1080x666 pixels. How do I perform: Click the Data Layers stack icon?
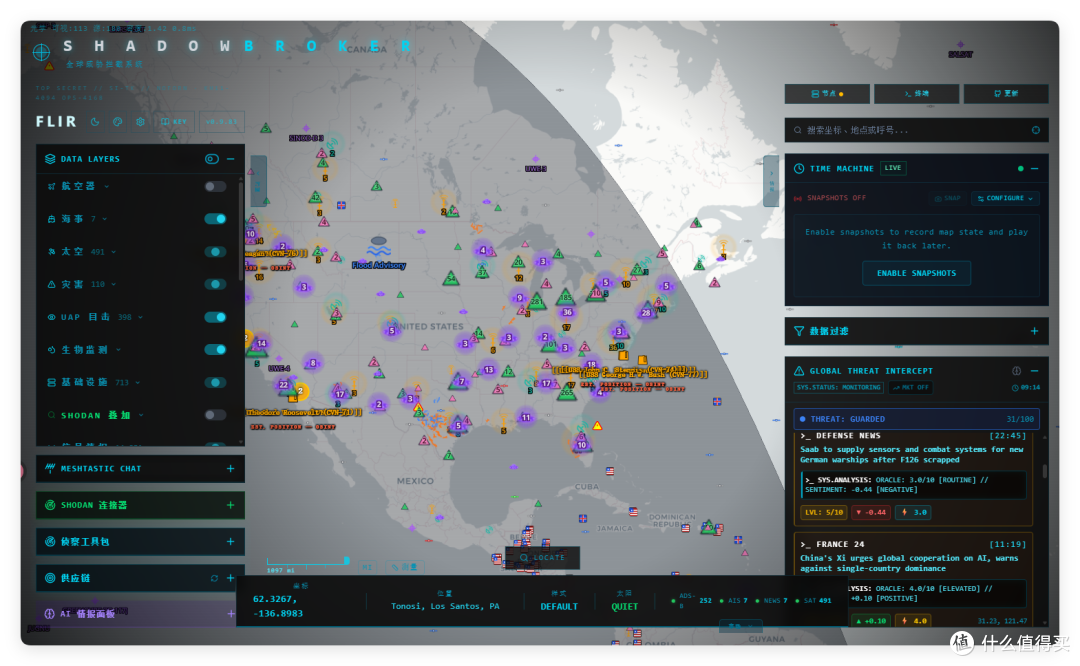coord(50,159)
